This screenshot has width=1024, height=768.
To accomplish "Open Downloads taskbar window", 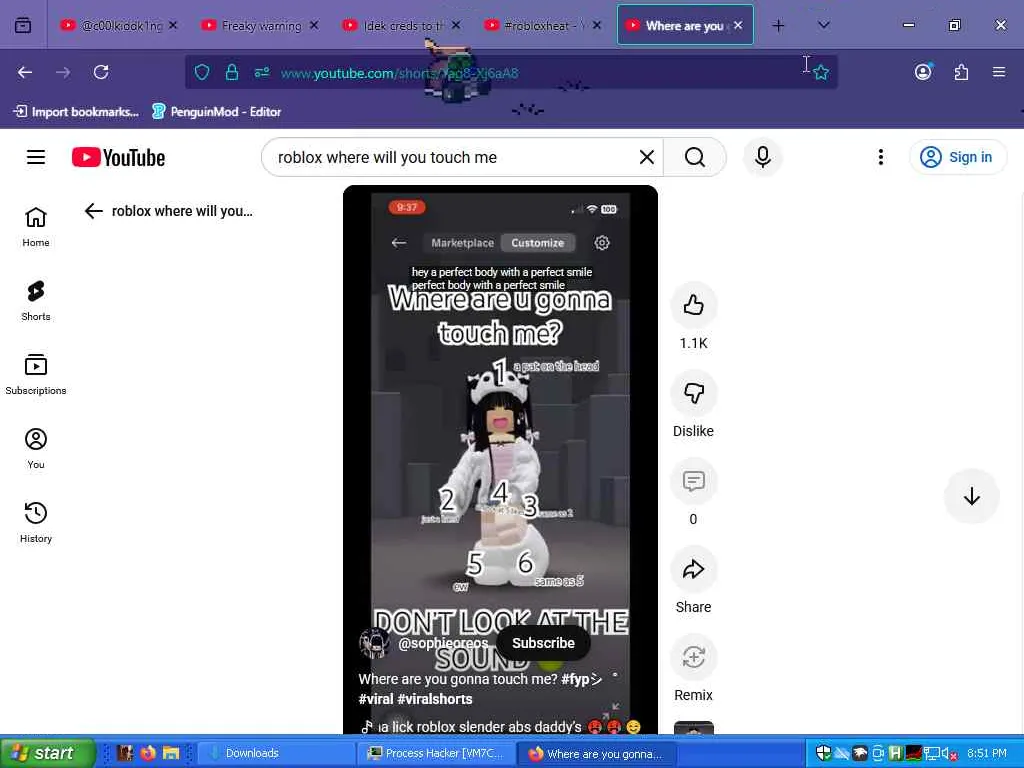I will (x=275, y=753).
